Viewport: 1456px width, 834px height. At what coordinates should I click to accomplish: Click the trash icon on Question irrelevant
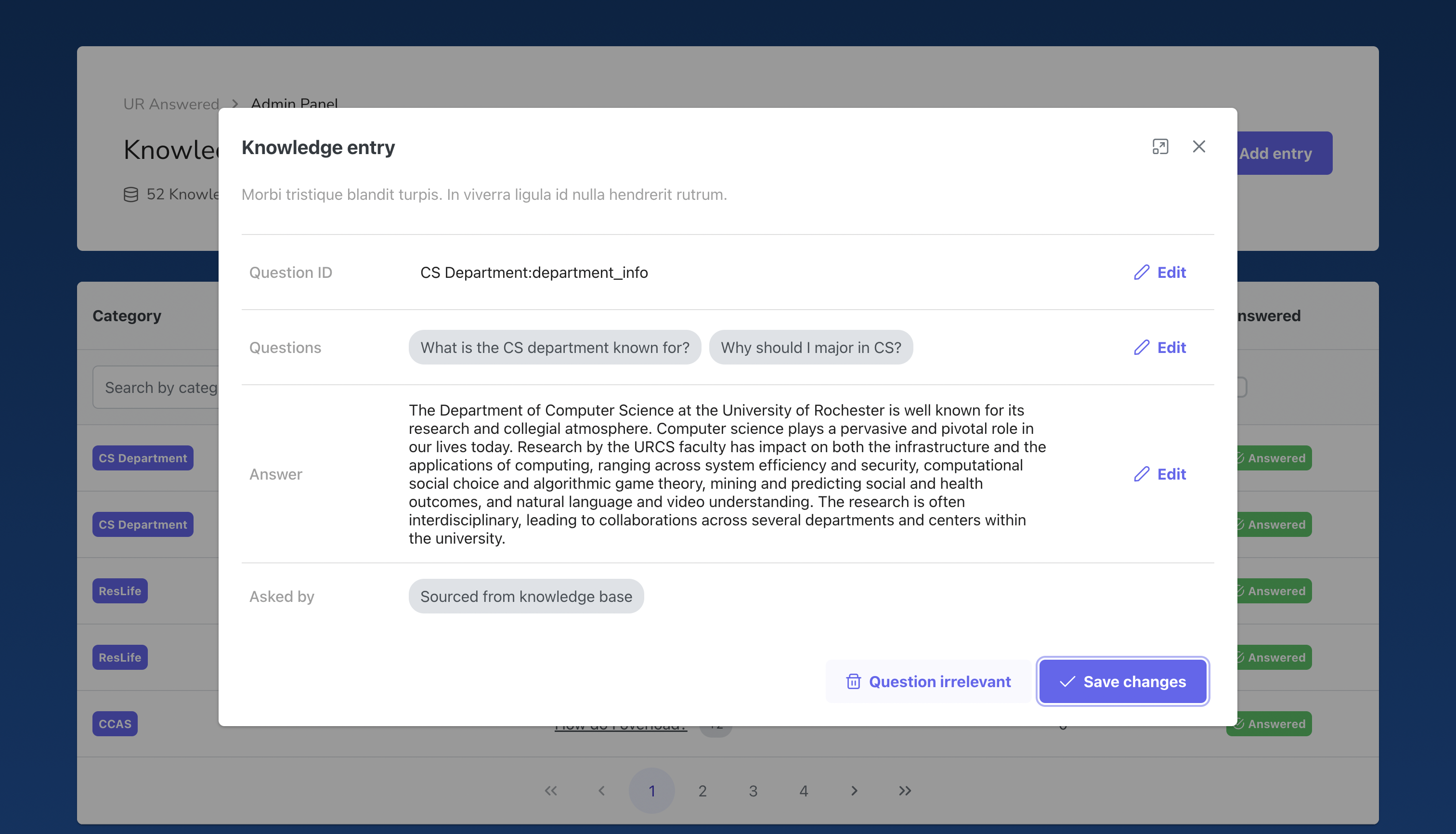pos(854,682)
